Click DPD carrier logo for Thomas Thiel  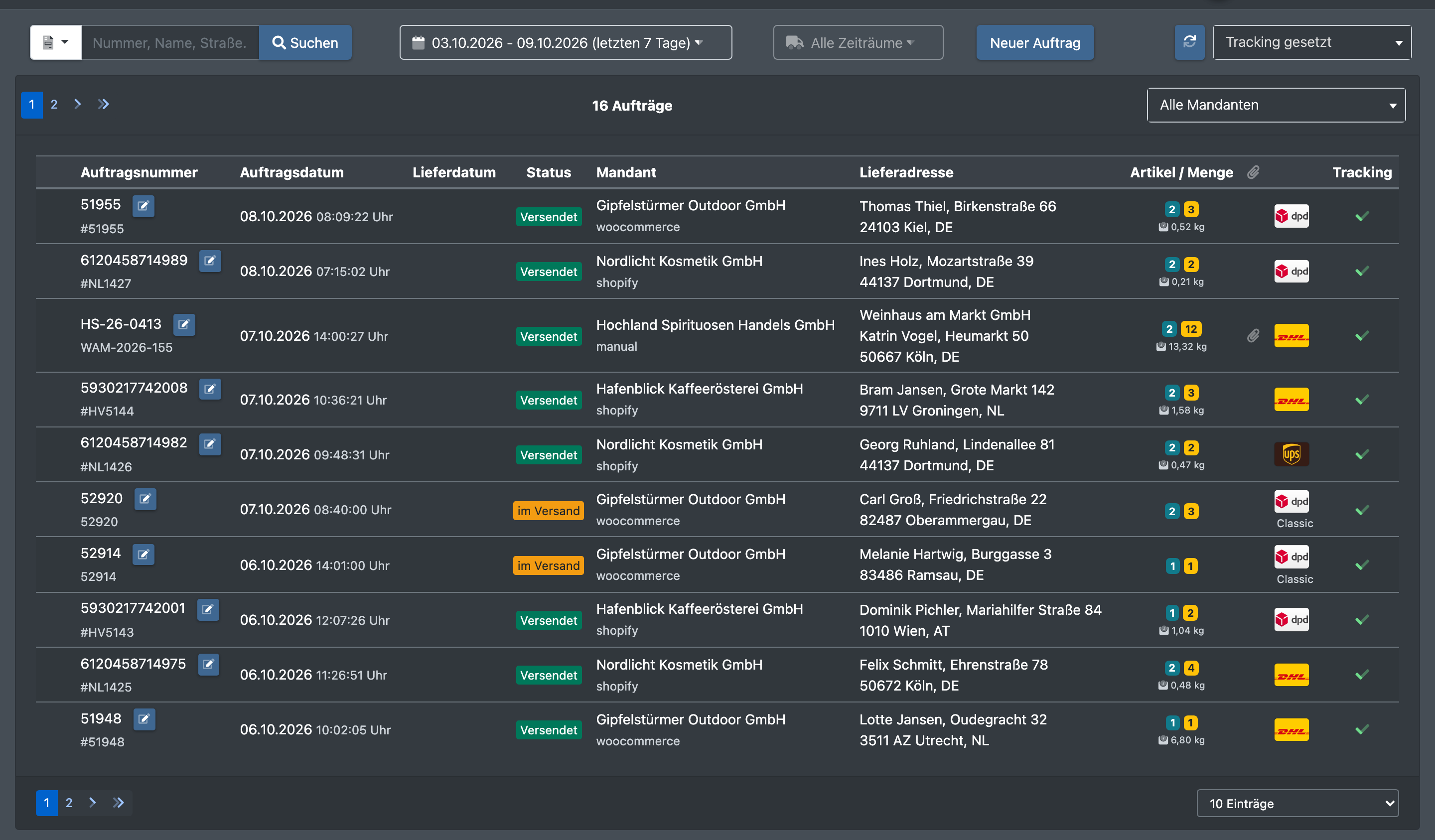tap(1291, 216)
